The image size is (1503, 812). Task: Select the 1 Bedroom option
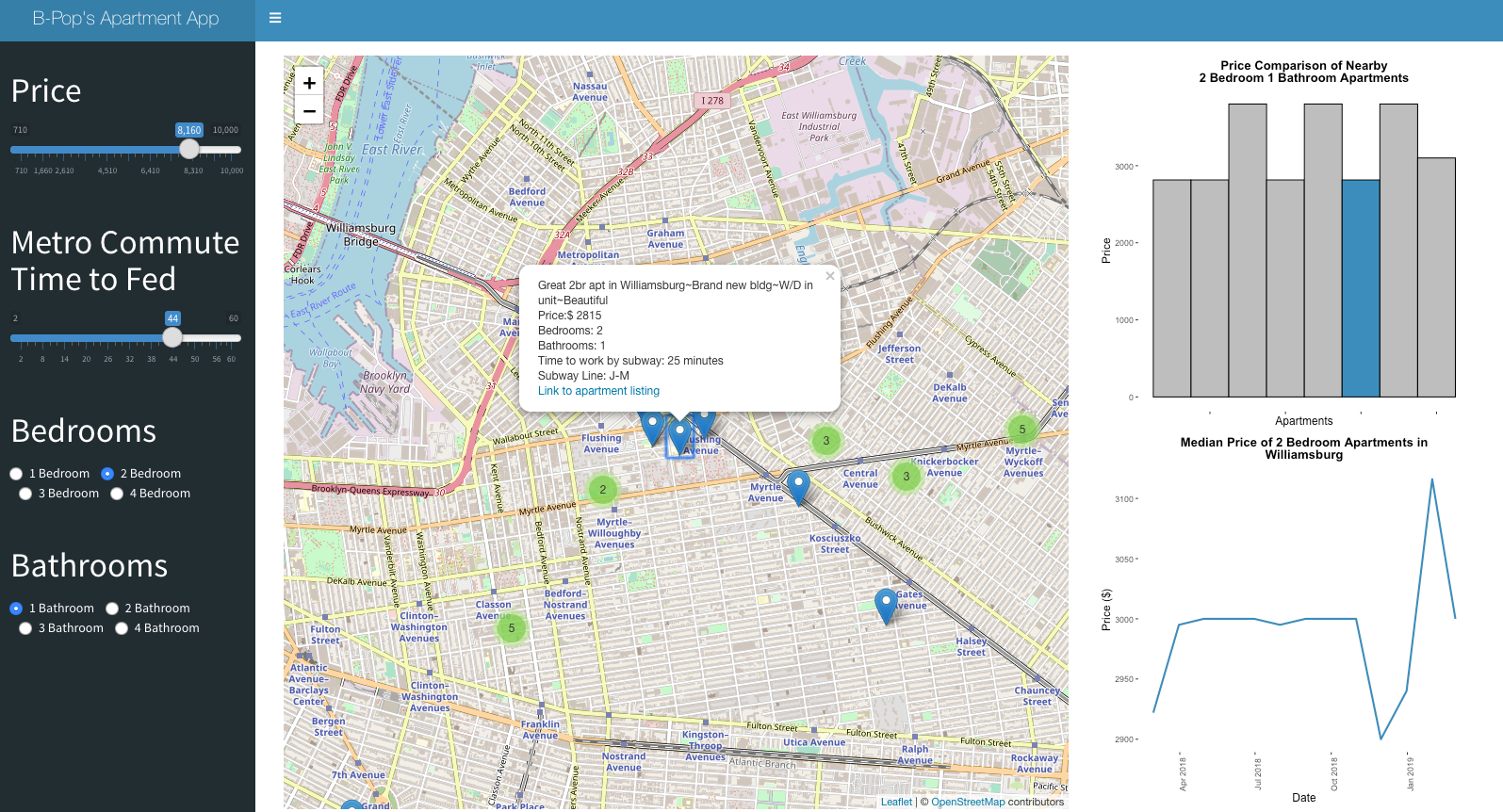point(16,474)
